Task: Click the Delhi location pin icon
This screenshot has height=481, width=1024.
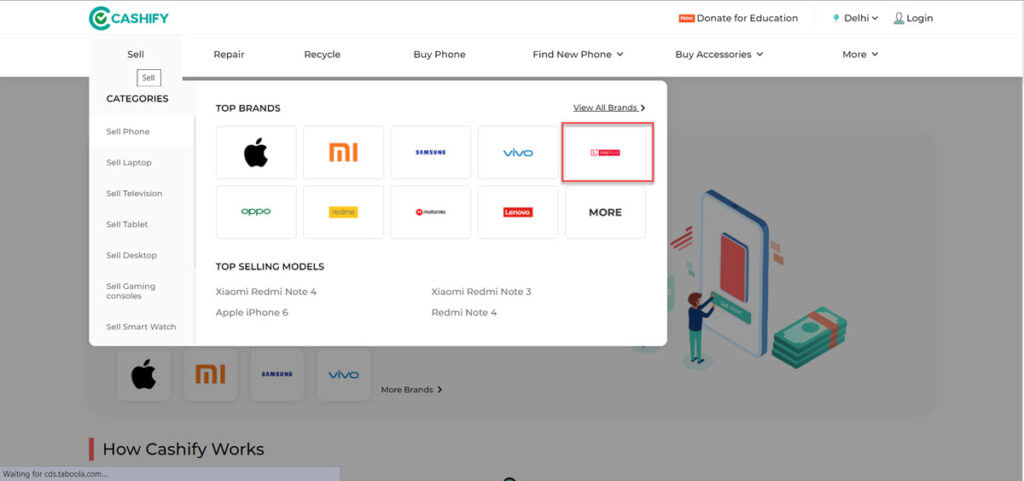Action: pos(835,18)
